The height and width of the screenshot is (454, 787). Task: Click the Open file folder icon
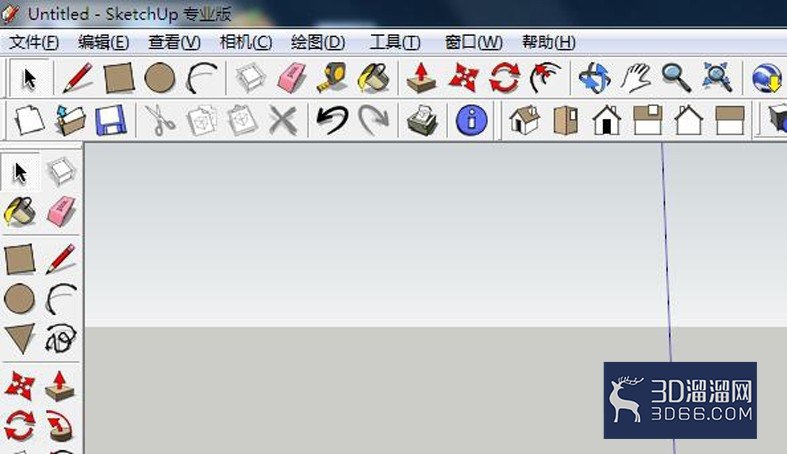pos(70,120)
